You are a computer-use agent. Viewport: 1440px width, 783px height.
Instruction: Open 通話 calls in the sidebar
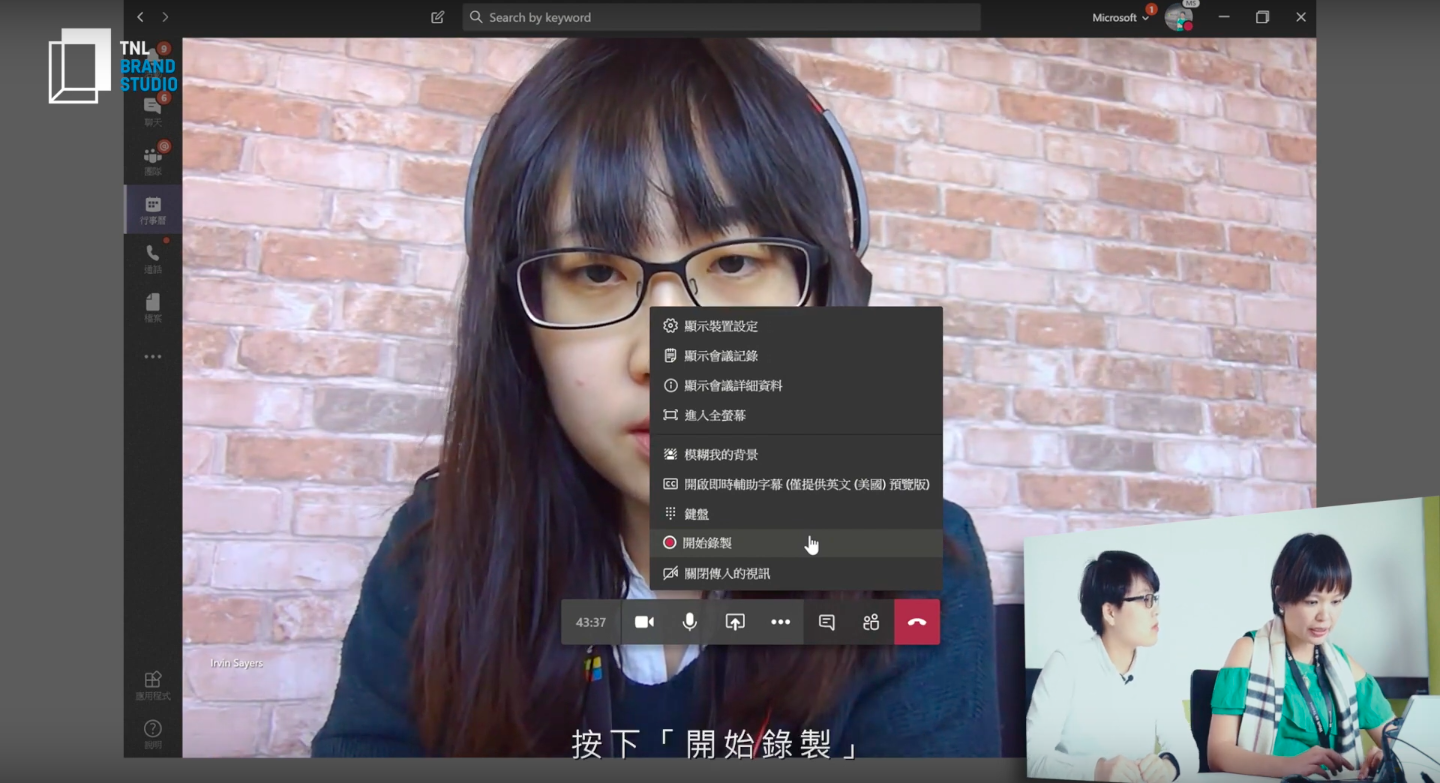pyautogui.click(x=153, y=258)
